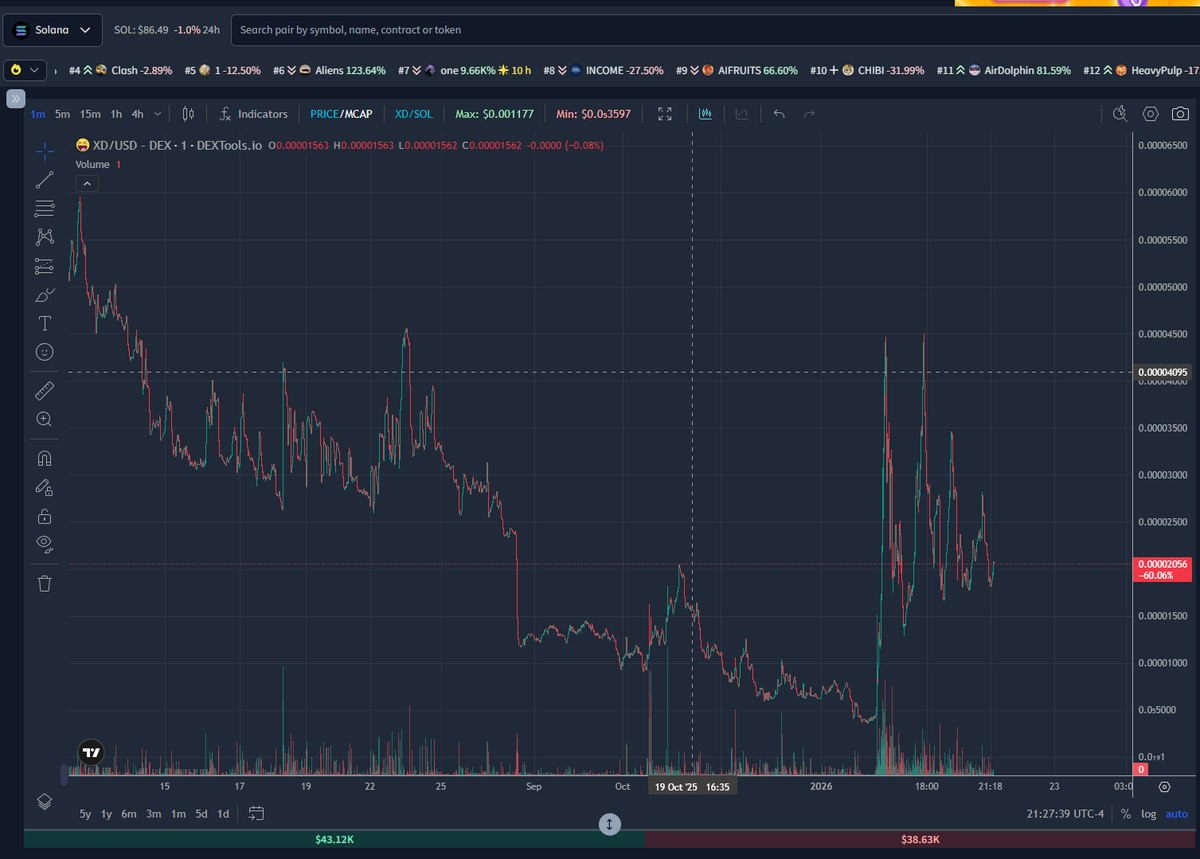Click the TradingView logo on chart
The width and height of the screenshot is (1200, 859).
click(x=91, y=752)
